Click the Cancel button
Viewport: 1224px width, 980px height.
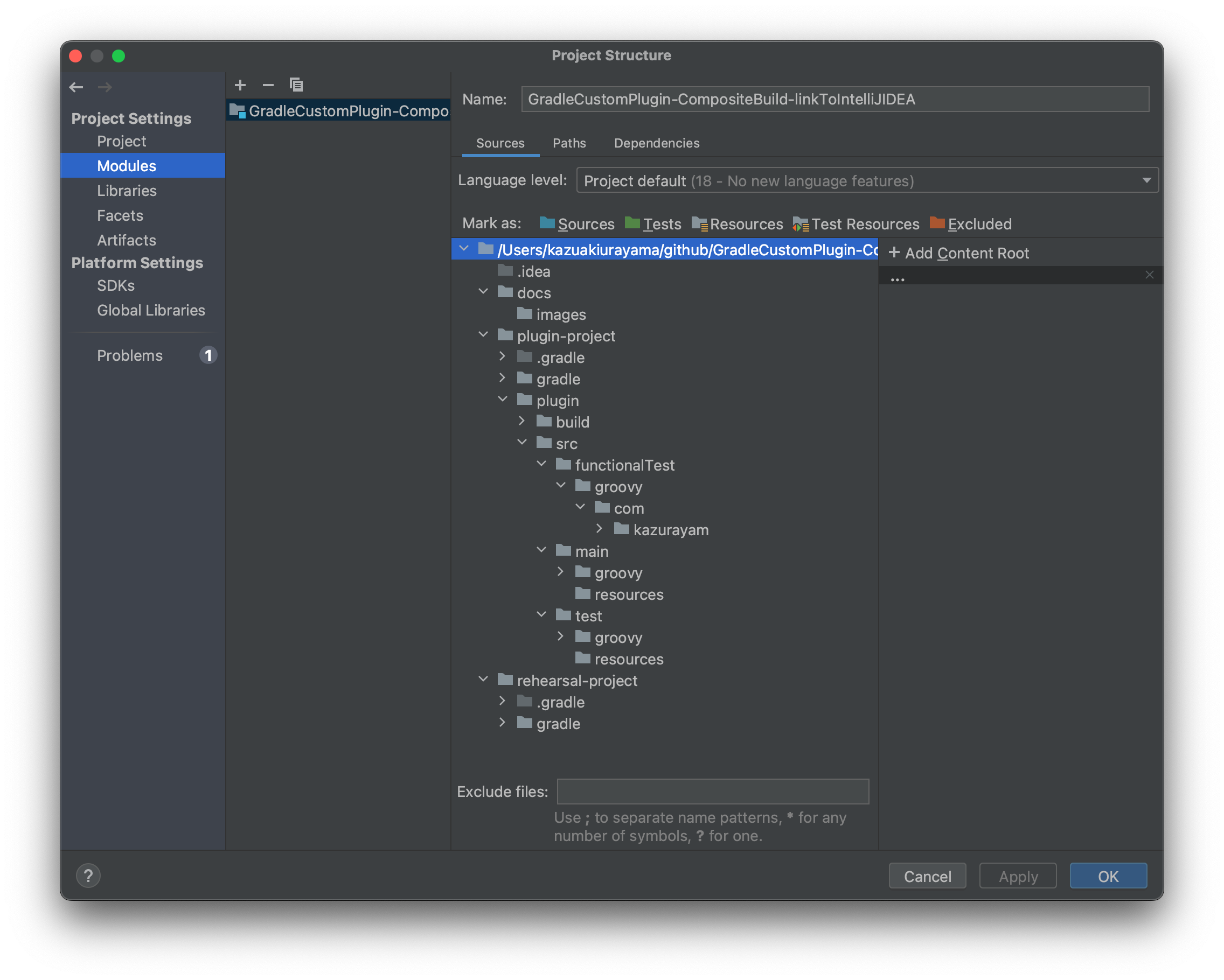928,876
